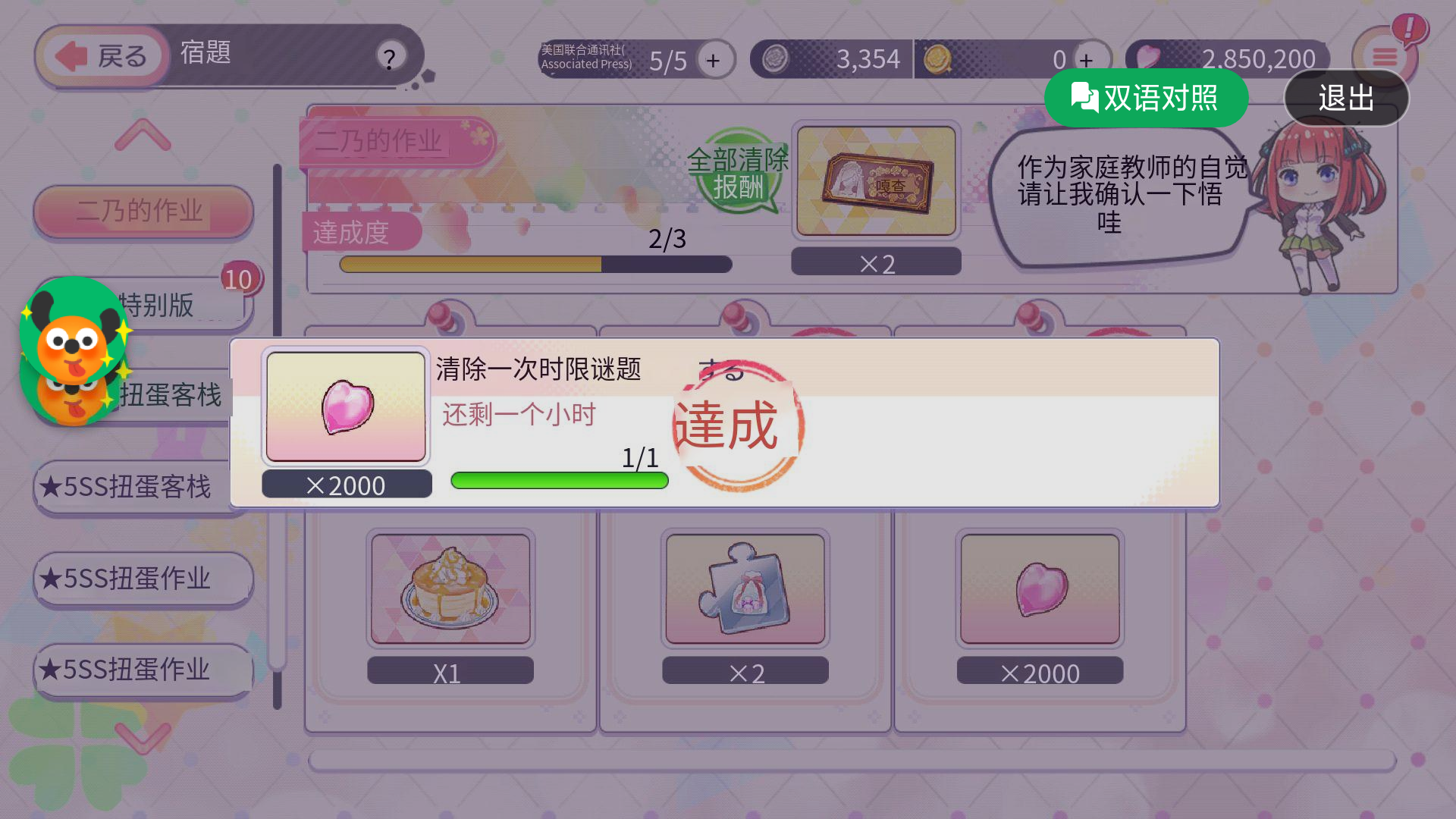Screen dimensions: 1456x819
Task: Add gold coins with the plus icon
Action: coord(1087,60)
